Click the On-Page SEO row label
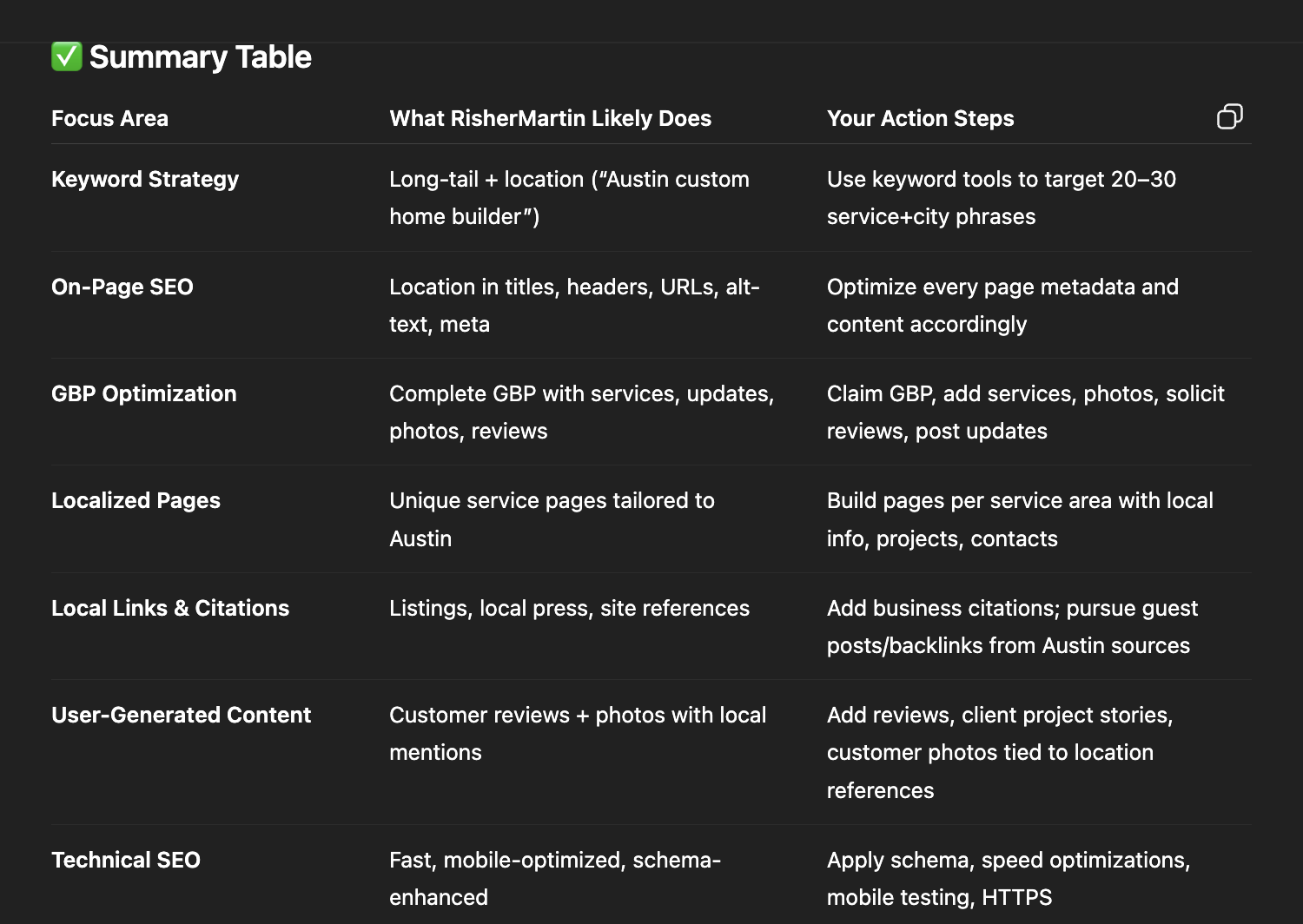The image size is (1303, 924). (x=122, y=287)
